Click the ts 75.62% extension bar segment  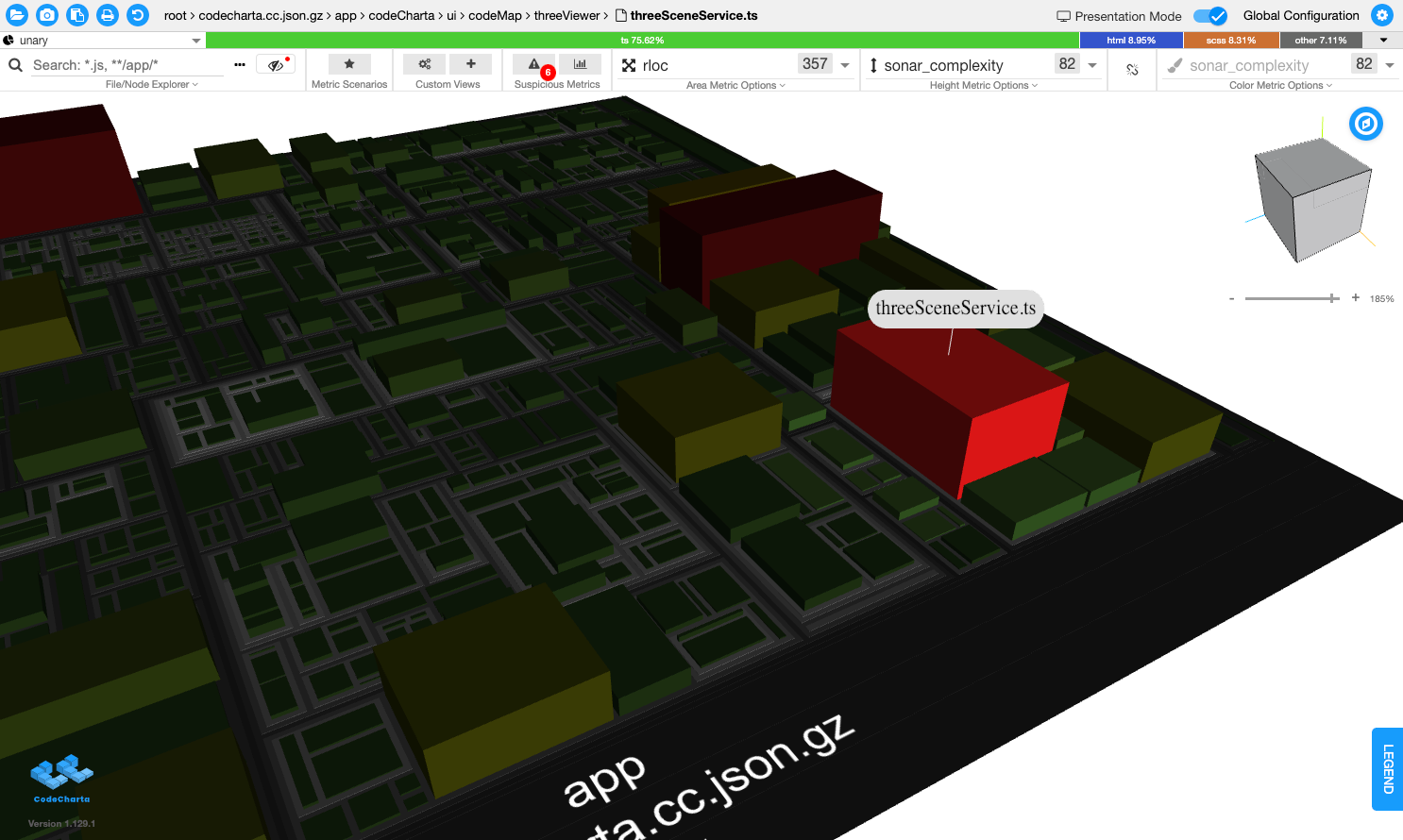642,41
